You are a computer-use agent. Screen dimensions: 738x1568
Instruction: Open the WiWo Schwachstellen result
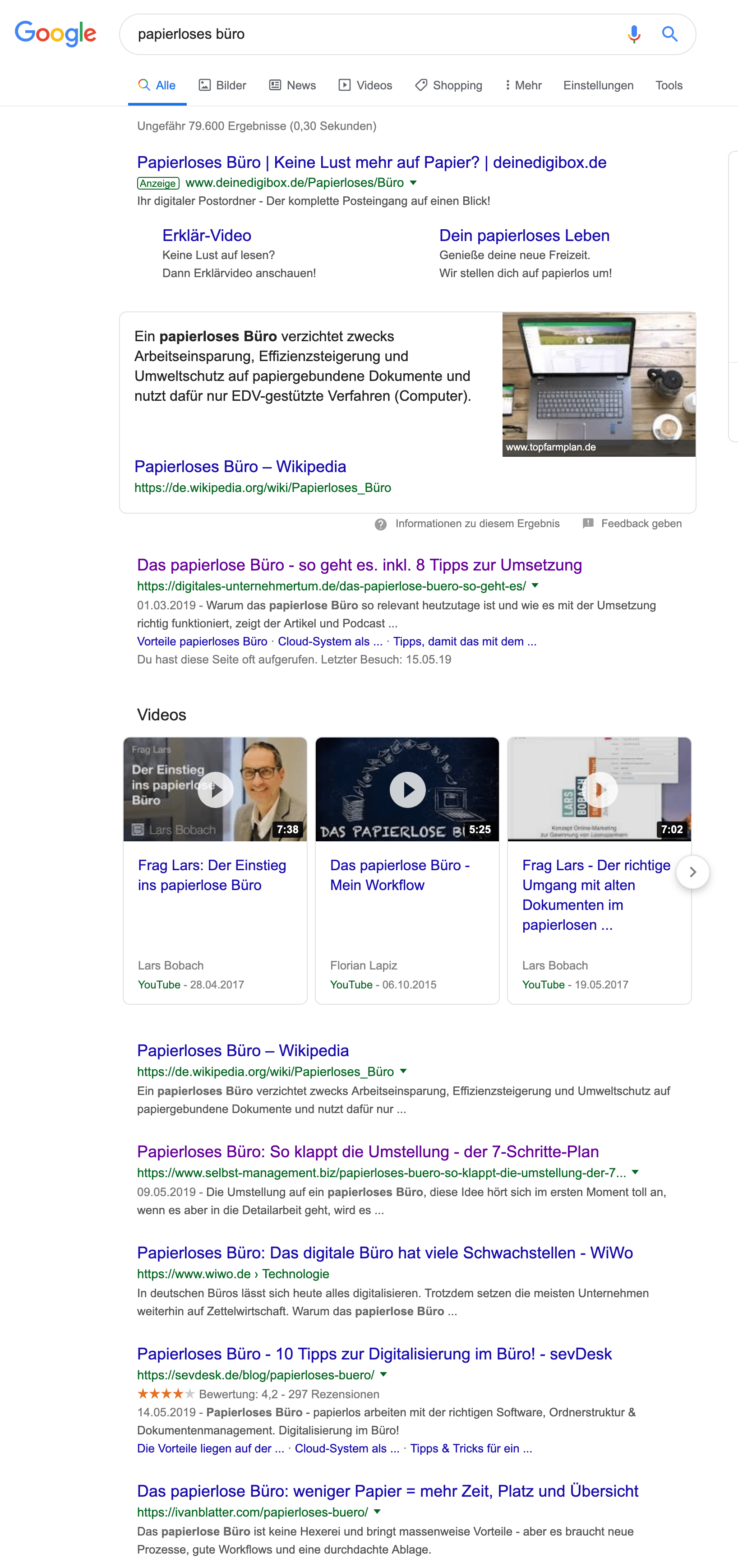point(385,1253)
